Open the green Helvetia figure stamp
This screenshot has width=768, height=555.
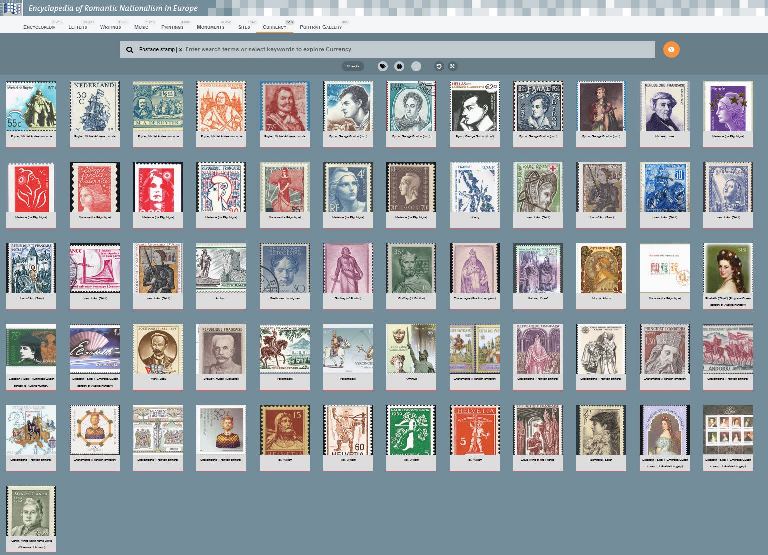point(411,430)
